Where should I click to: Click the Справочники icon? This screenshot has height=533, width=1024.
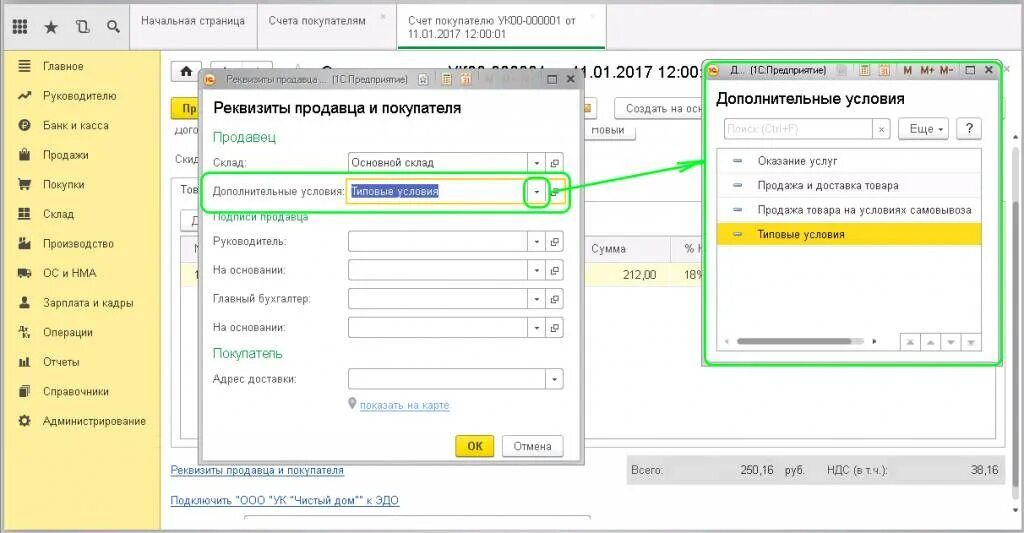(x=24, y=391)
